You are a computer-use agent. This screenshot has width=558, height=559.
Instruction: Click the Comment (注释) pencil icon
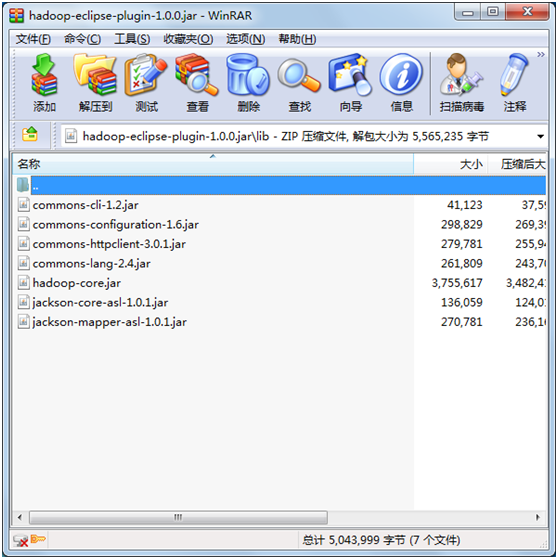click(x=514, y=75)
